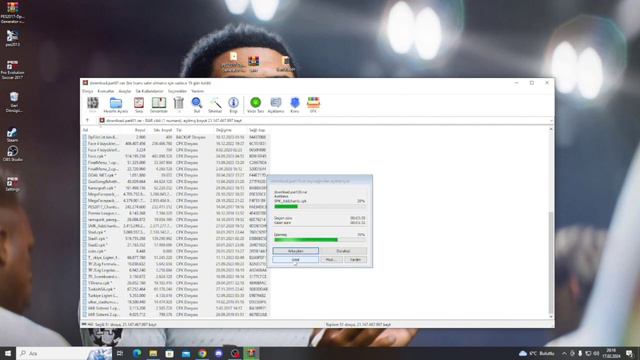
Task: Expand the archive path address dropdown
Action: [x=551, y=120]
